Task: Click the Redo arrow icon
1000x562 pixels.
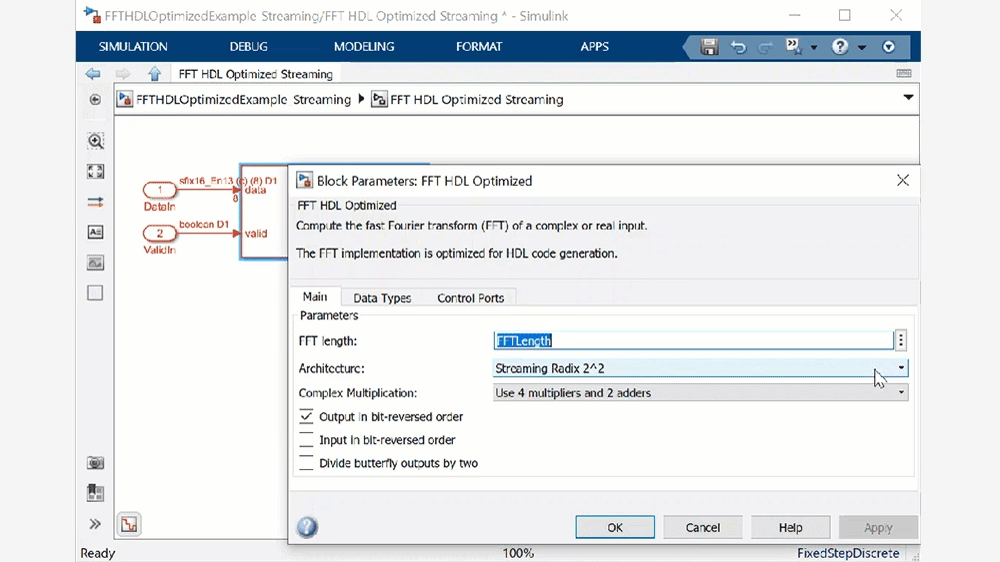Action: [765, 47]
